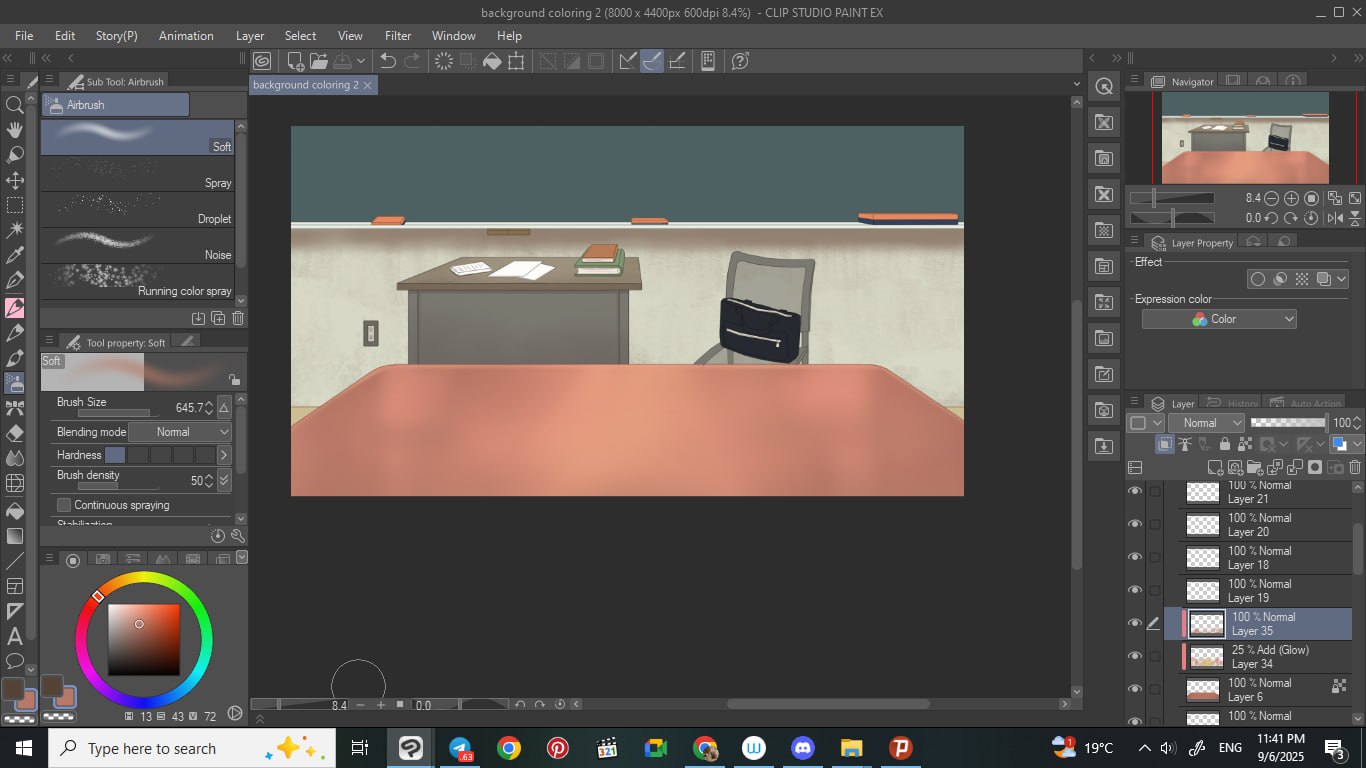Select the Noise airbrush sub tool
1366x768 pixels.
pos(138,246)
